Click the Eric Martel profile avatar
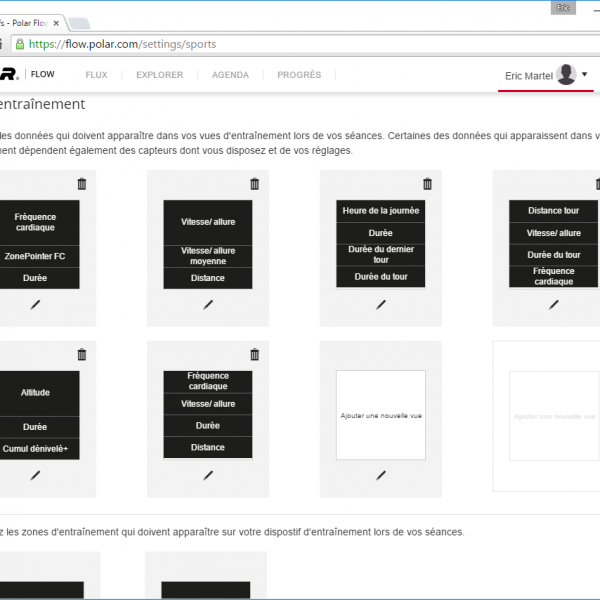This screenshot has width=600, height=600. tap(566, 75)
